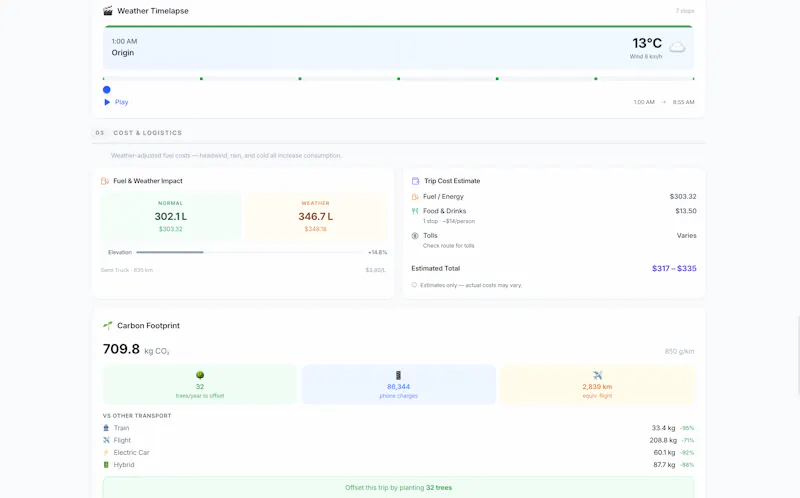Click the 13°C temperature reading
Screen dimensions: 800x498
(x=647, y=43)
